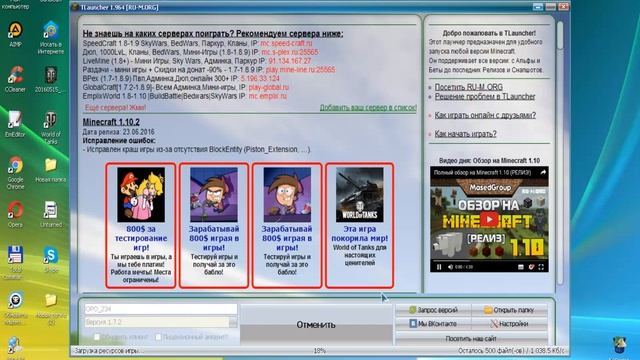Click server address mc.emplix.ru

268,96
